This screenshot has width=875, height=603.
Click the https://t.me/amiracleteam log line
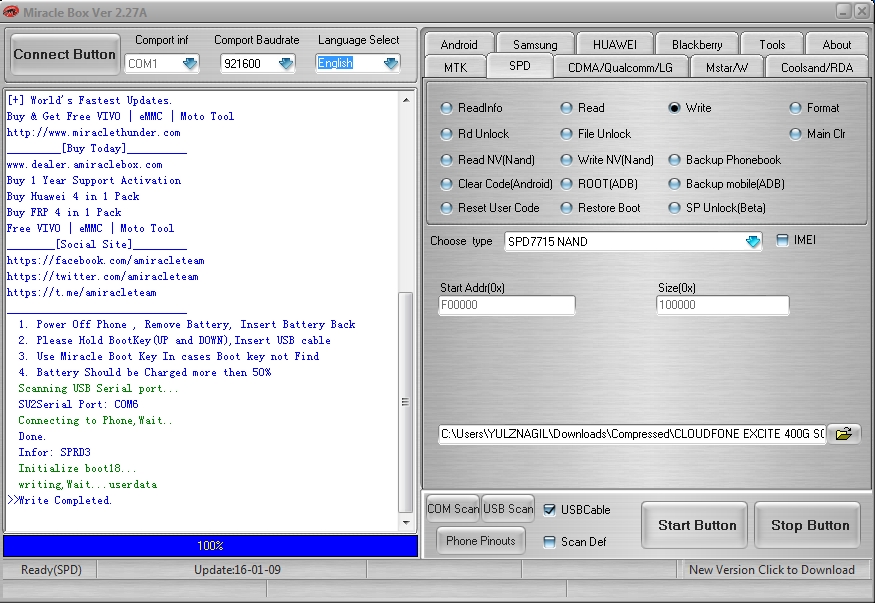coord(81,292)
